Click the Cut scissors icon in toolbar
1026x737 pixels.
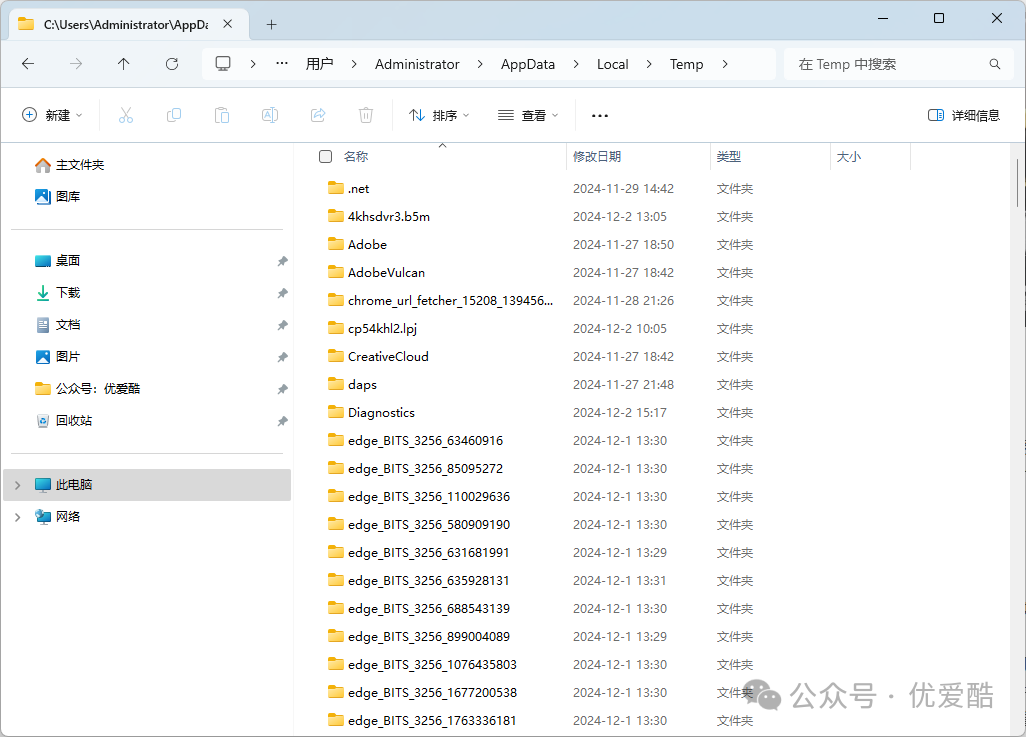pyautogui.click(x=126, y=115)
